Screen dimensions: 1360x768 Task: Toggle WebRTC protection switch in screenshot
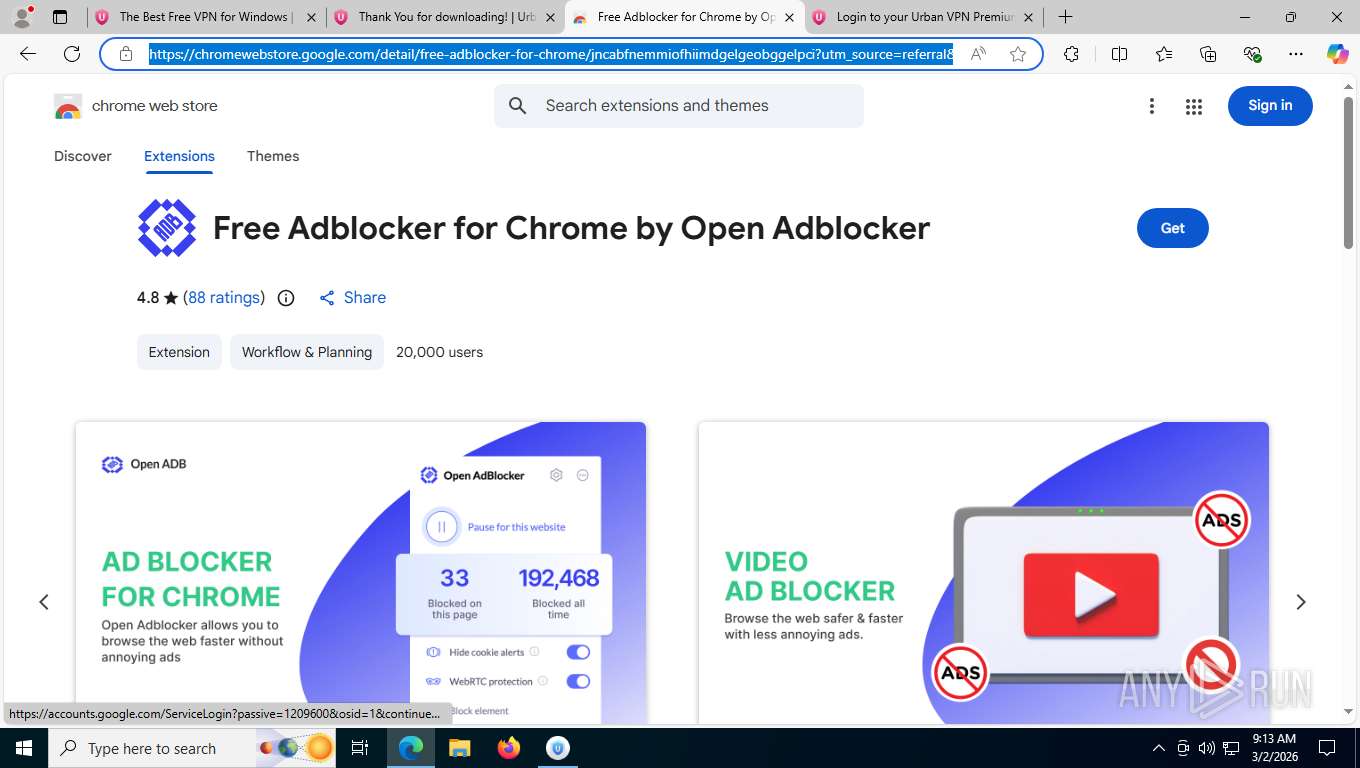point(578,682)
